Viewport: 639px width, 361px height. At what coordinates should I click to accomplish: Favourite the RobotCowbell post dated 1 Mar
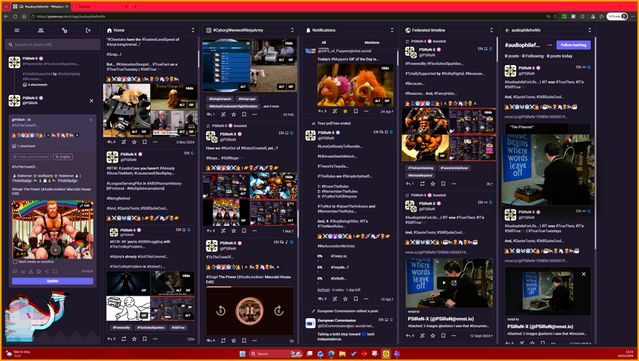click(x=234, y=231)
